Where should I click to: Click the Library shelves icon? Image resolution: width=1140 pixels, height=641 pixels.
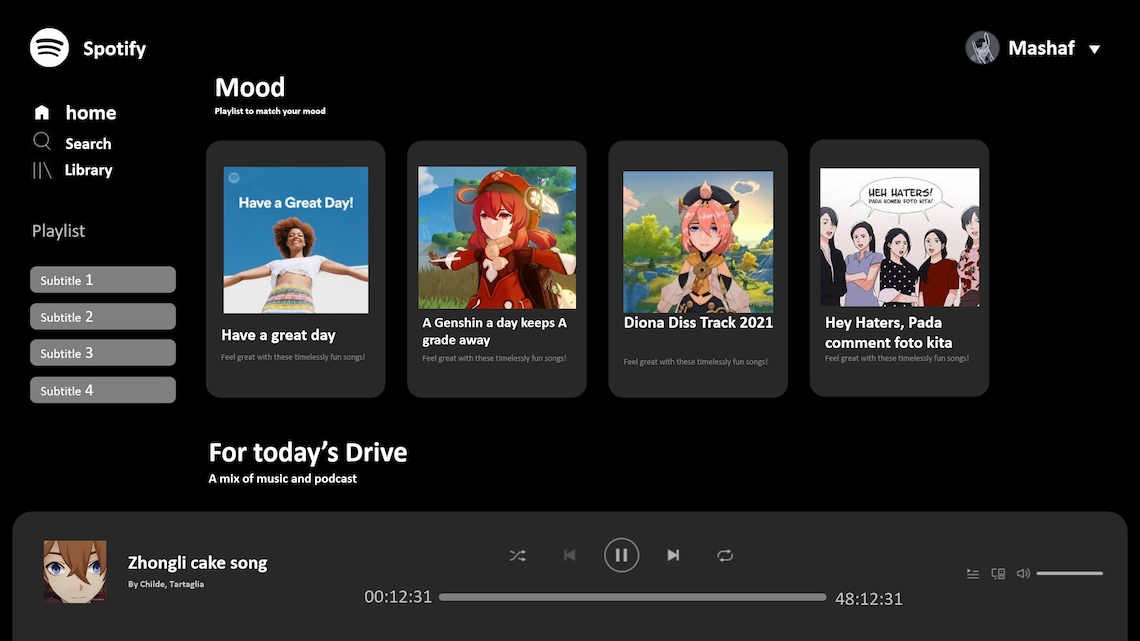click(x=42, y=170)
